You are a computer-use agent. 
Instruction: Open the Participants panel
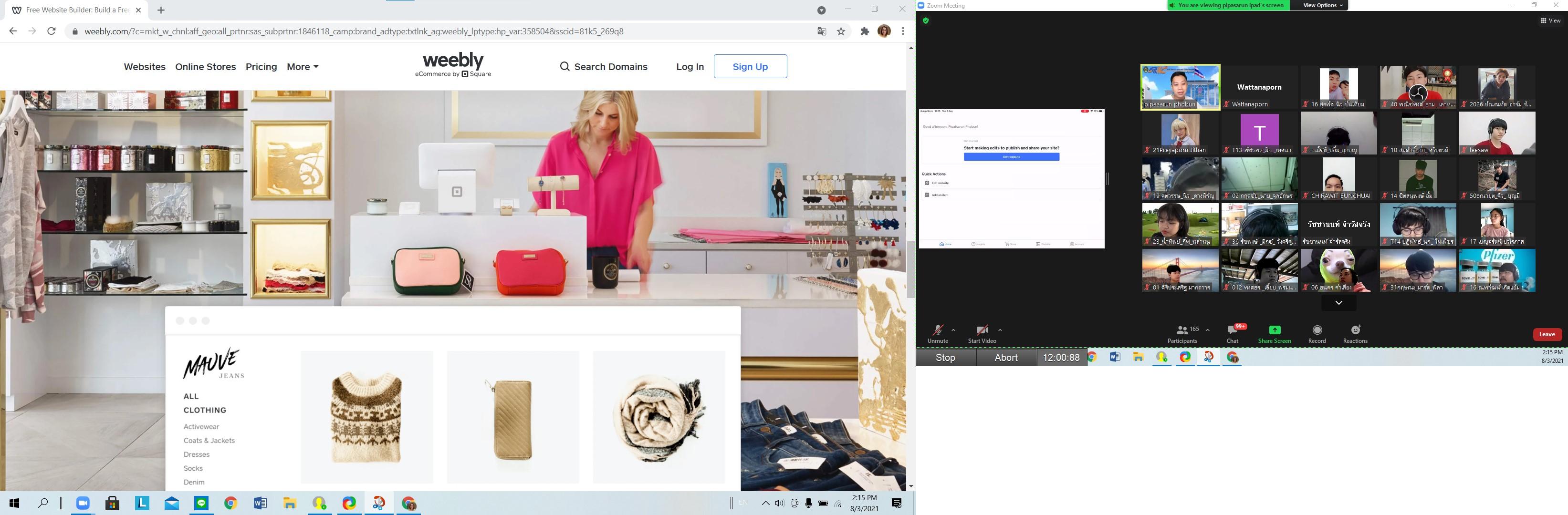pos(1182,334)
